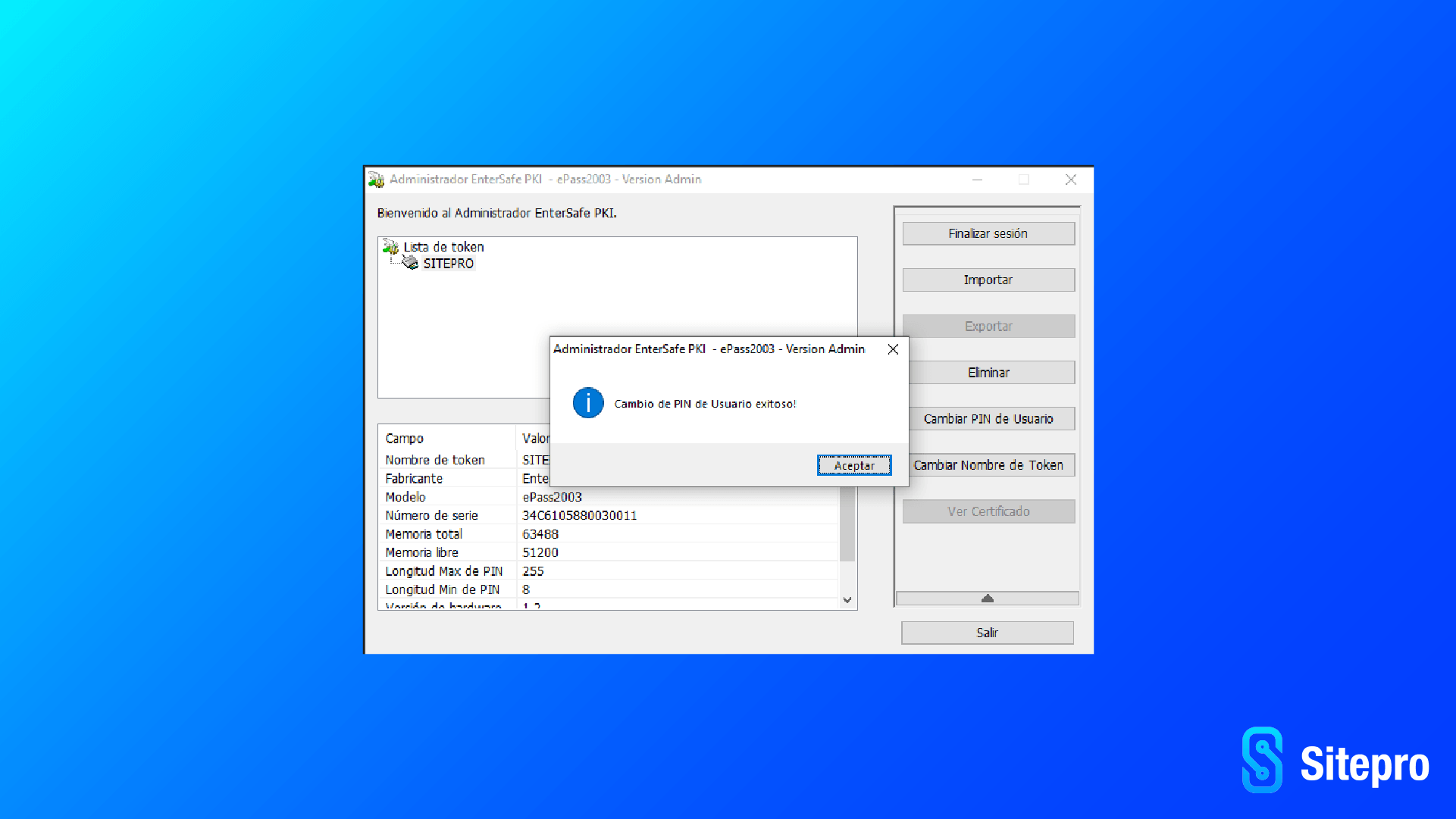This screenshot has height=819, width=1456.
Task: Select the SITEPRO token in the tree
Action: pos(449,264)
